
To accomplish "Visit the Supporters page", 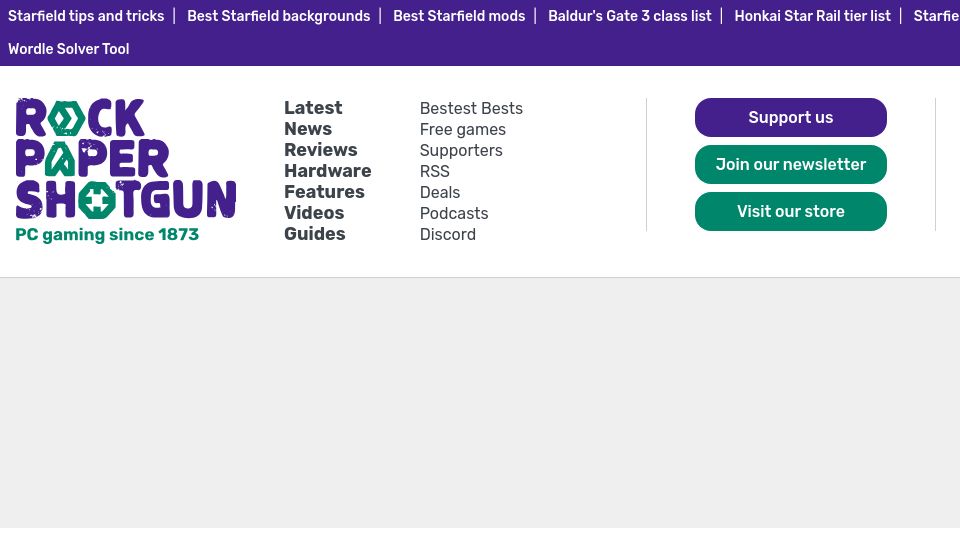I will pos(461,151).
